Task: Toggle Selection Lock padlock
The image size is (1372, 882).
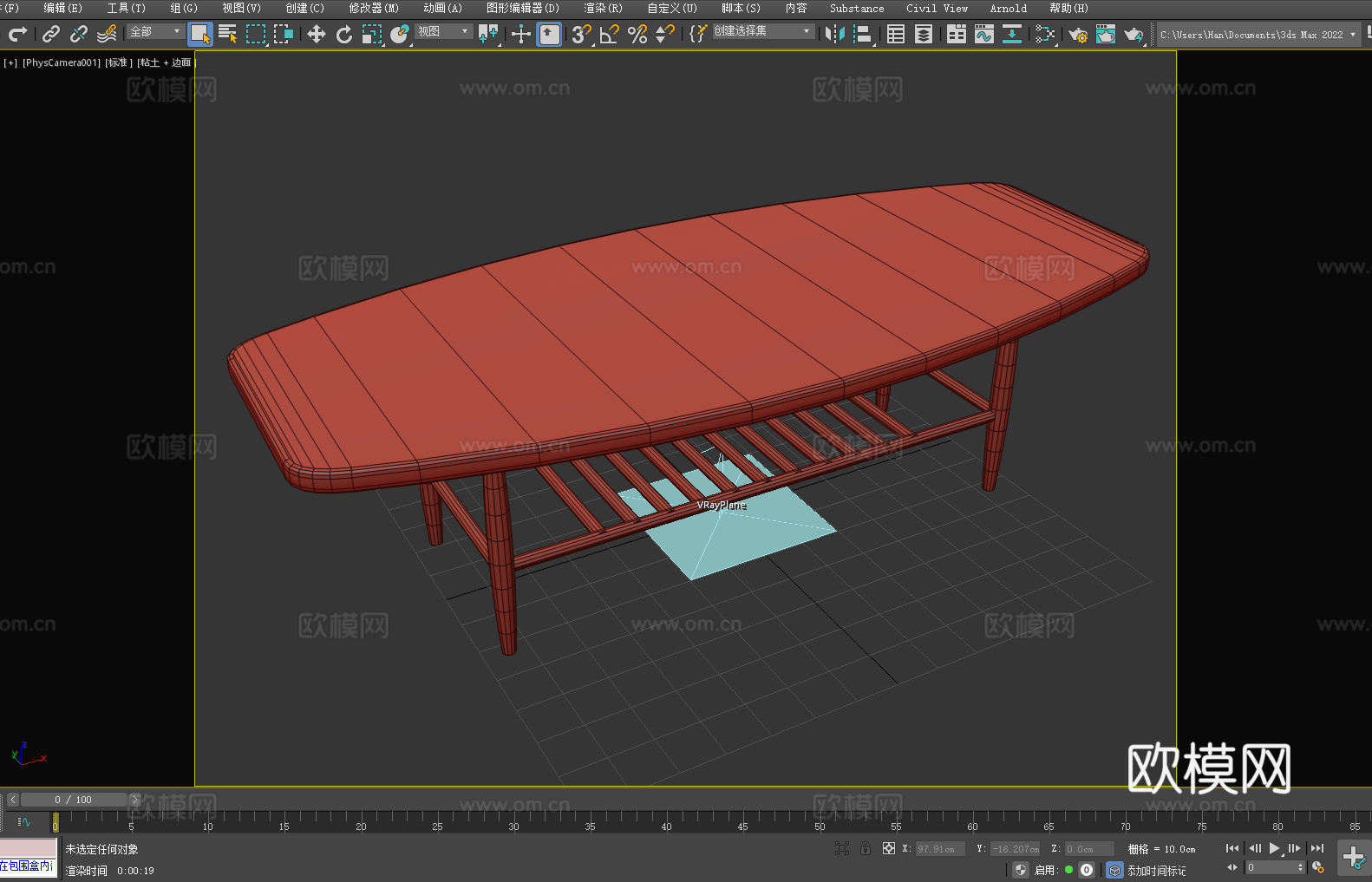Action: click(866, 848)
